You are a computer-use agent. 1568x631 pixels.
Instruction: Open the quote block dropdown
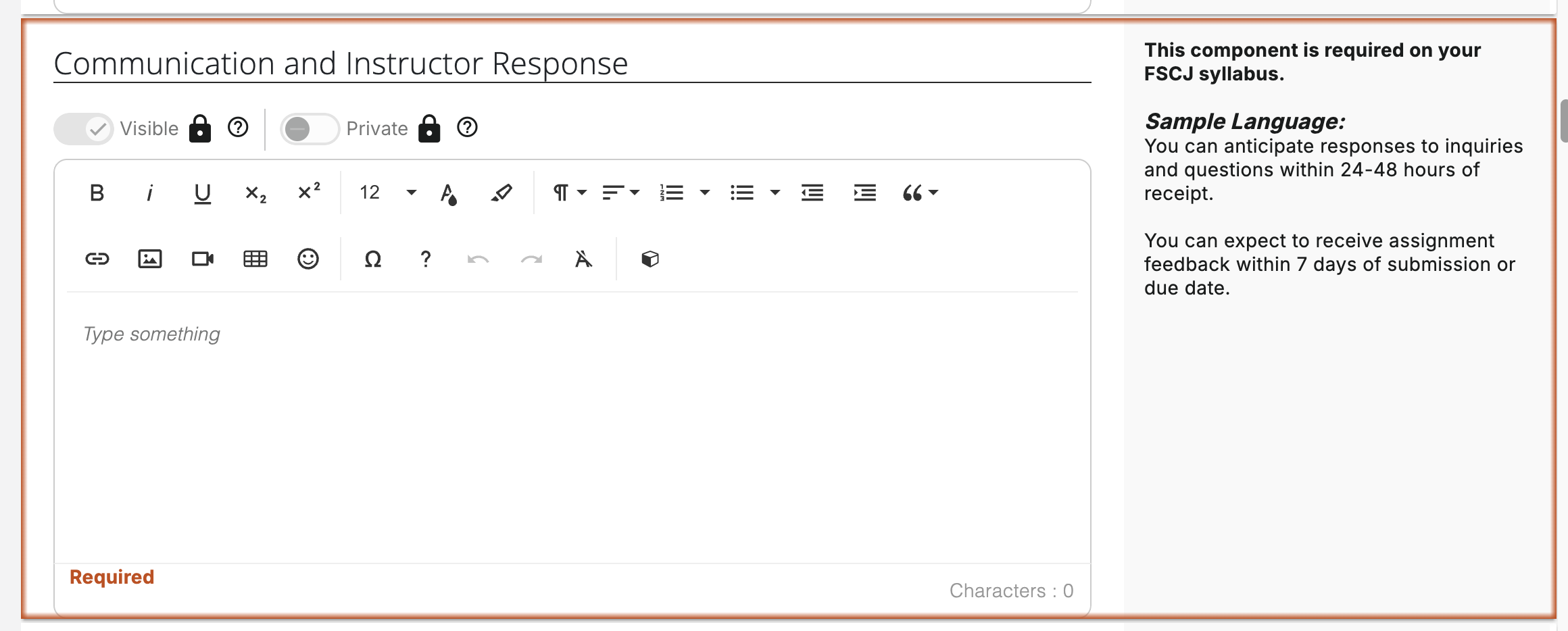[920, 193]
